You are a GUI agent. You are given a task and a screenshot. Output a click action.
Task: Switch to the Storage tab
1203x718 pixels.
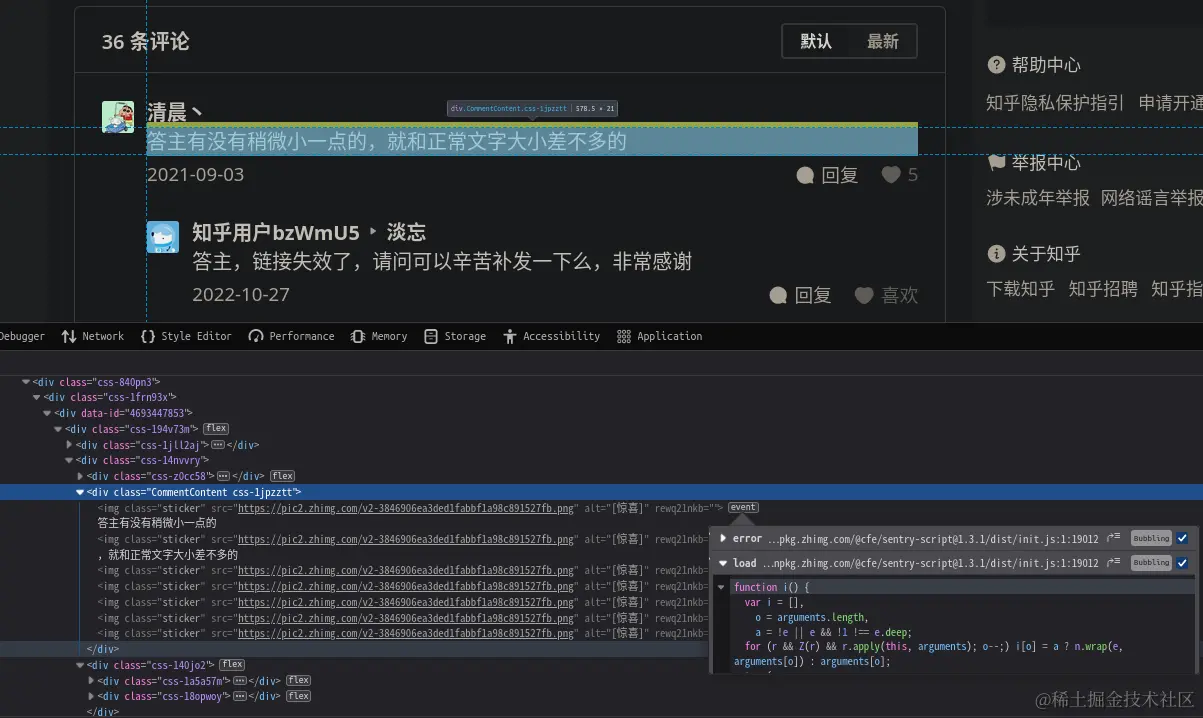pyautogui.click(x=455, y=336)
